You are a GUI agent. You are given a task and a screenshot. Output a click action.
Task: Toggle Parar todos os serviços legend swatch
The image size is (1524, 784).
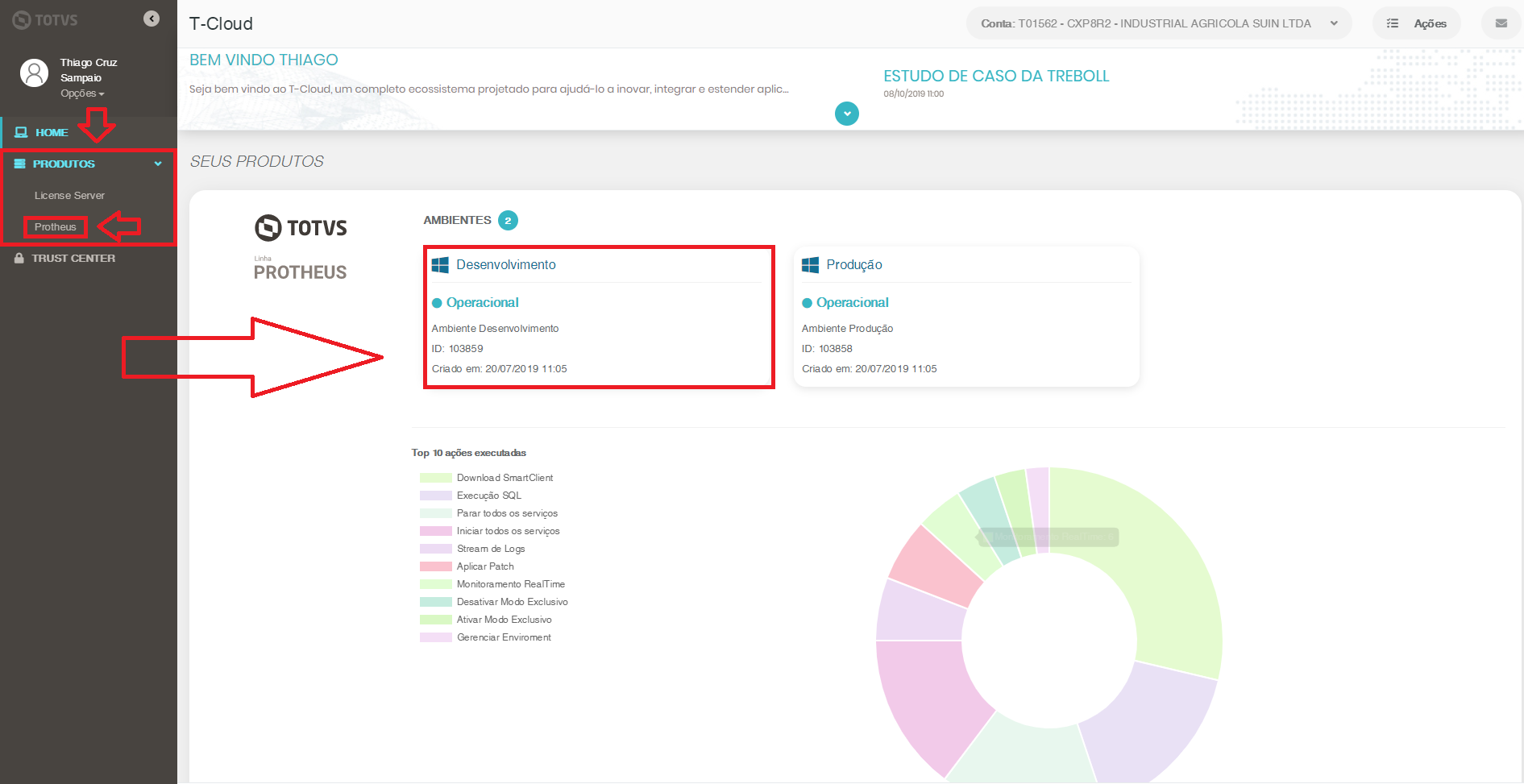click(435, 513)
